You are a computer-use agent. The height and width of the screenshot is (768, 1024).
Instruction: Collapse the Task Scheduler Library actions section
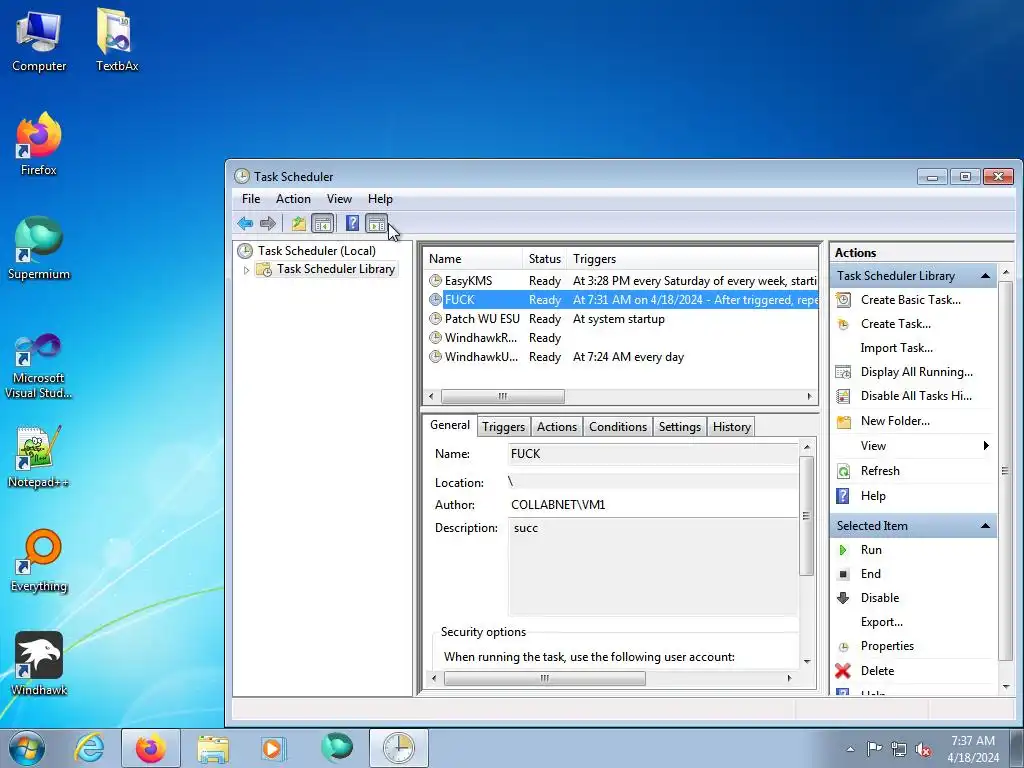(985, 276)
